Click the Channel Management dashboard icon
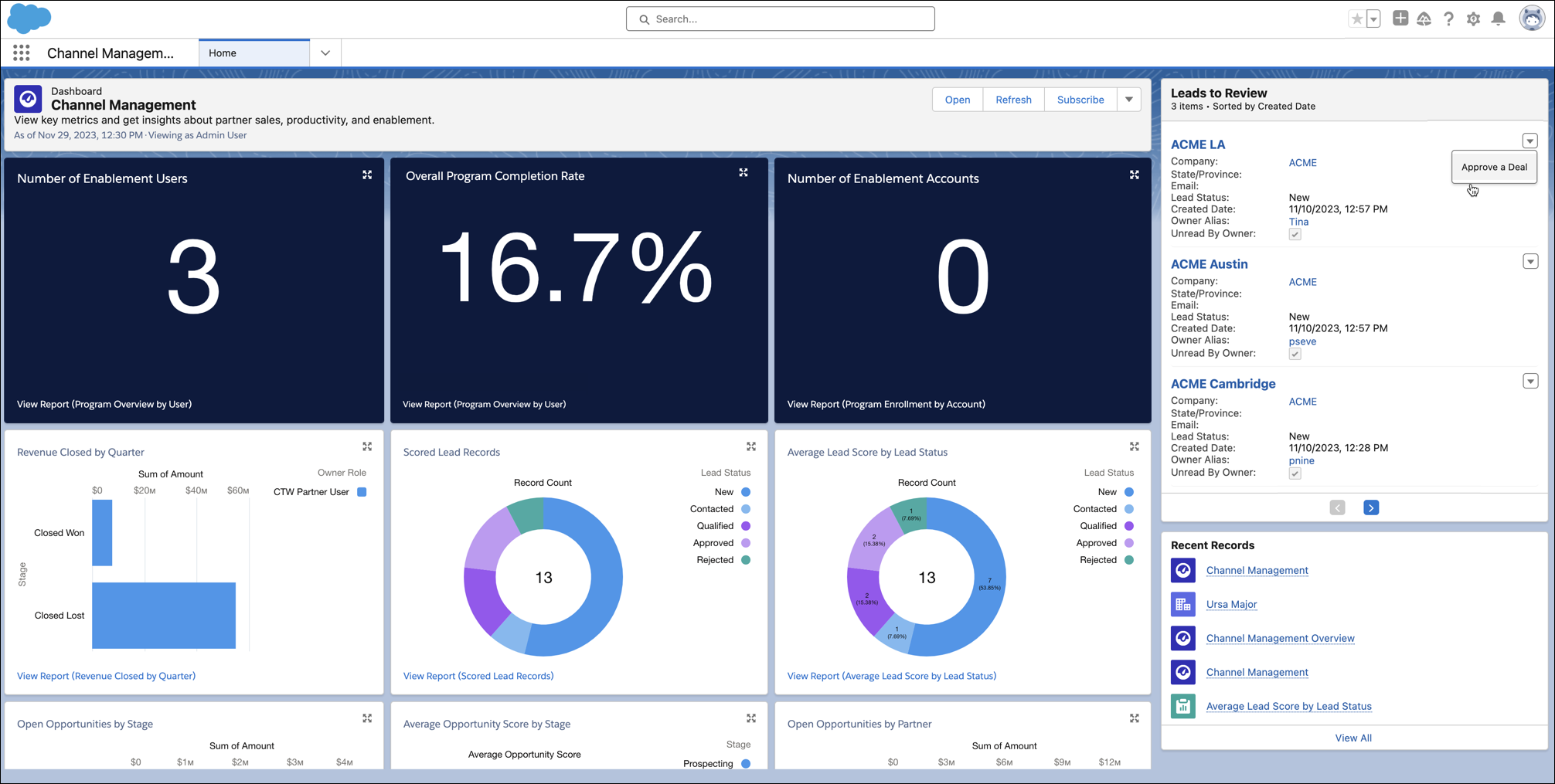This screenshot has width=1555, height=784. [28, 99]
